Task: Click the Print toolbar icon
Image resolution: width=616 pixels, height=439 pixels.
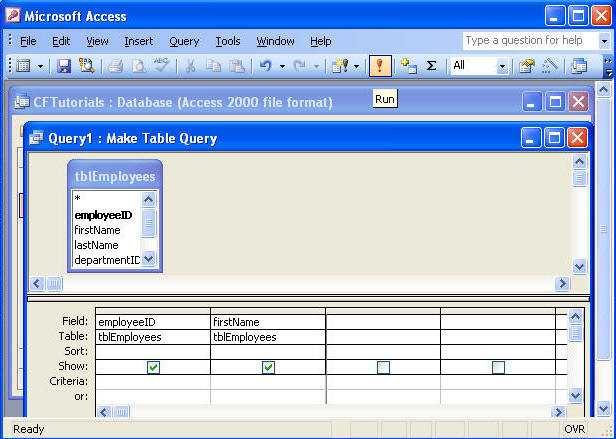Action: pyautogui.click(x=116, y=66)
